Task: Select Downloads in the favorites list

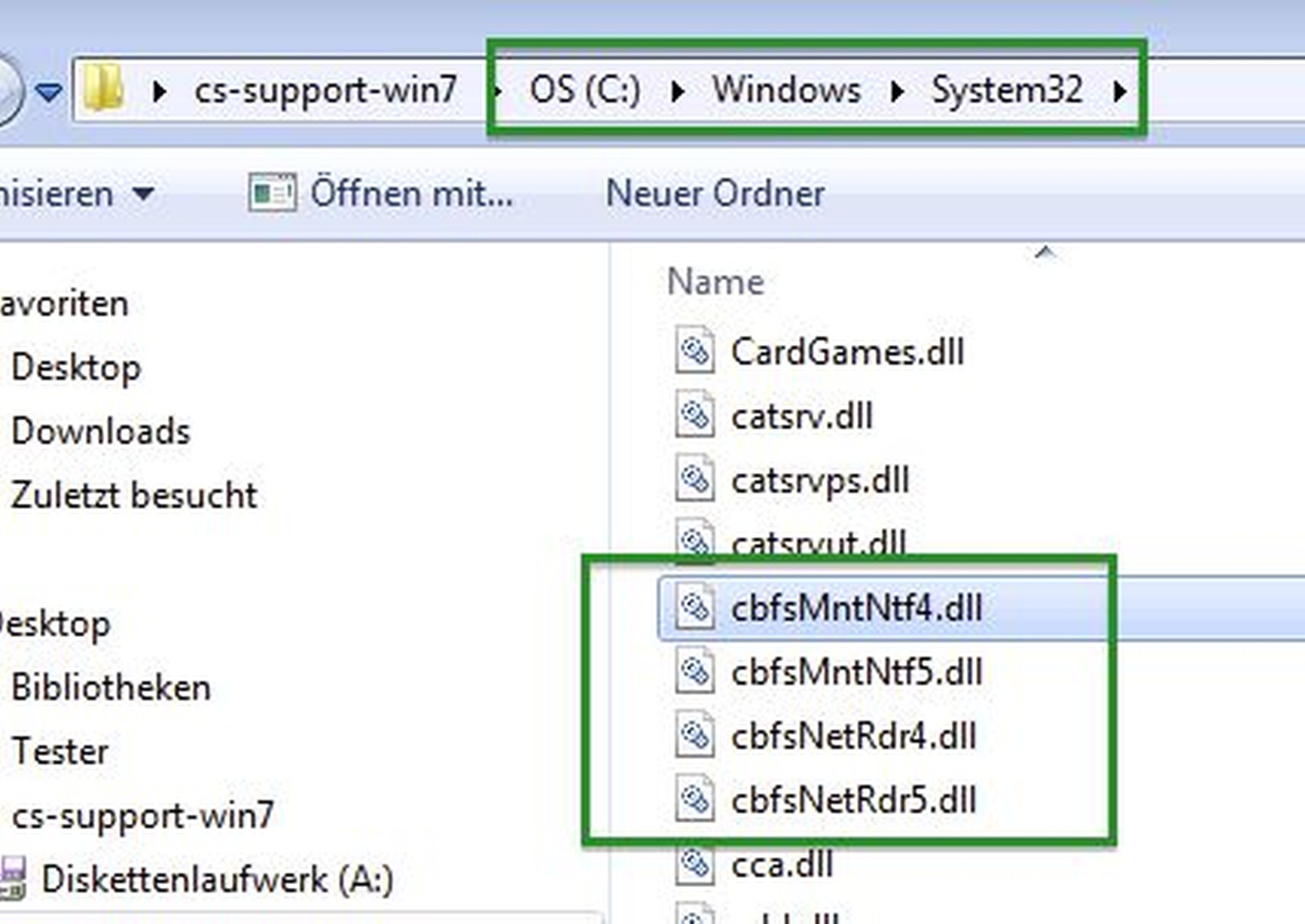Action: pyautogui.click(x=101, y=431)
